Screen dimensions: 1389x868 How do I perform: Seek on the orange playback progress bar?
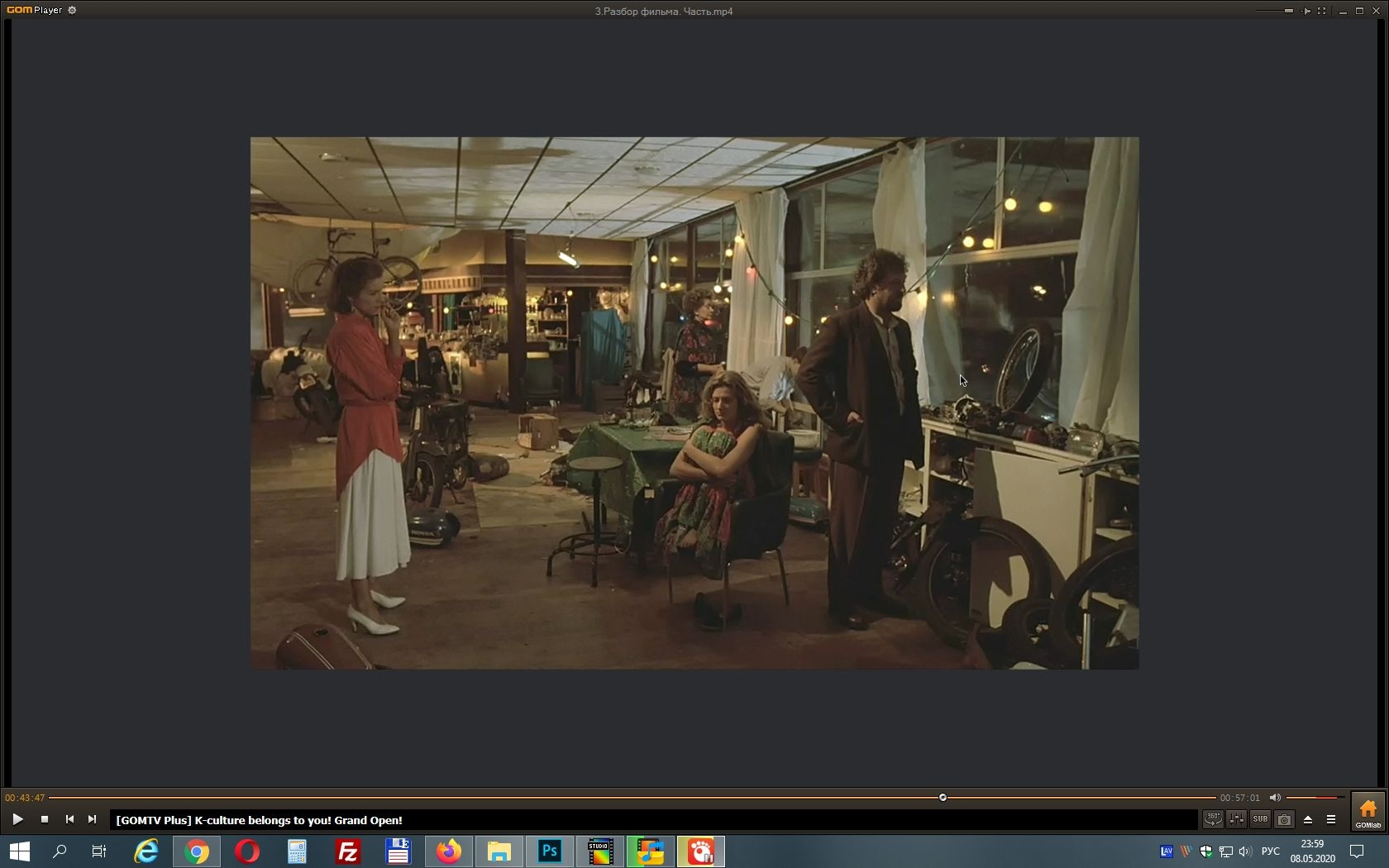coord(632,798)
